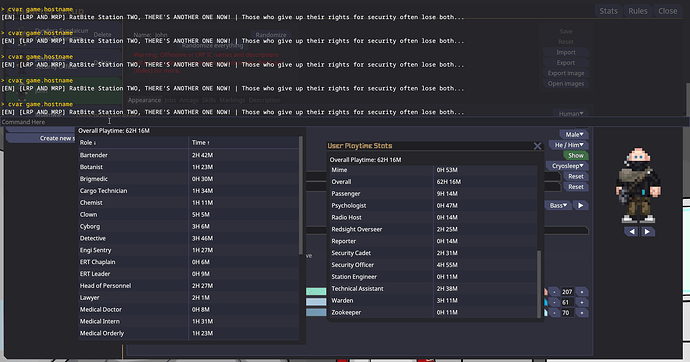Image resolution: width=690 pixels, height=362 pixels.
Task: Select the Zookeeper row
Action: pos(433,312)
